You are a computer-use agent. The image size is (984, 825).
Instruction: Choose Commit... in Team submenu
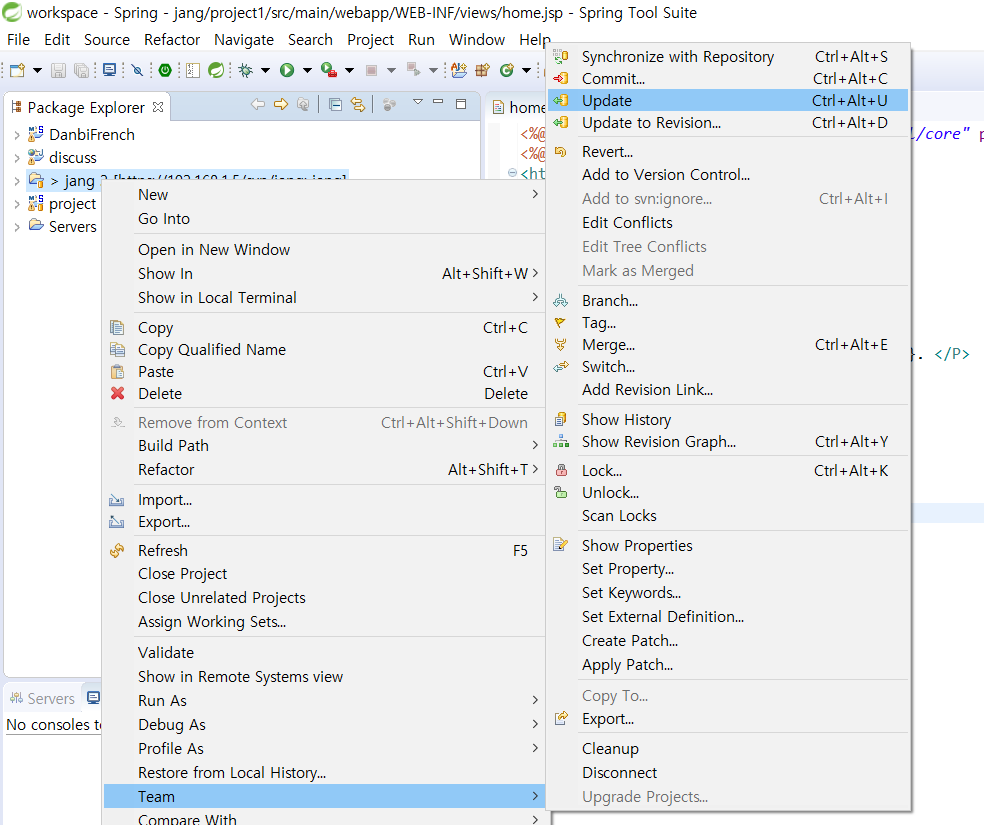[728, 78]
